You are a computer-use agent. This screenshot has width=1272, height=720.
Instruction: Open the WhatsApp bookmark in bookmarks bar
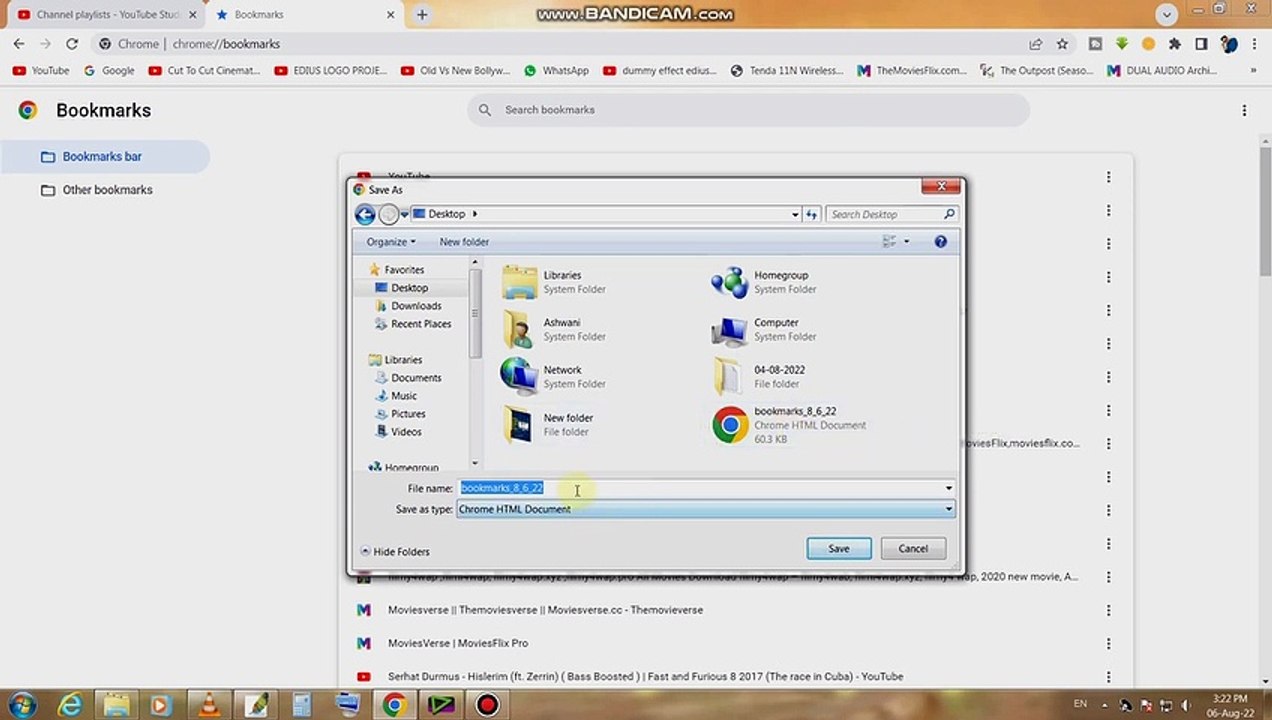pyautogui.click(x=556, y=71)
